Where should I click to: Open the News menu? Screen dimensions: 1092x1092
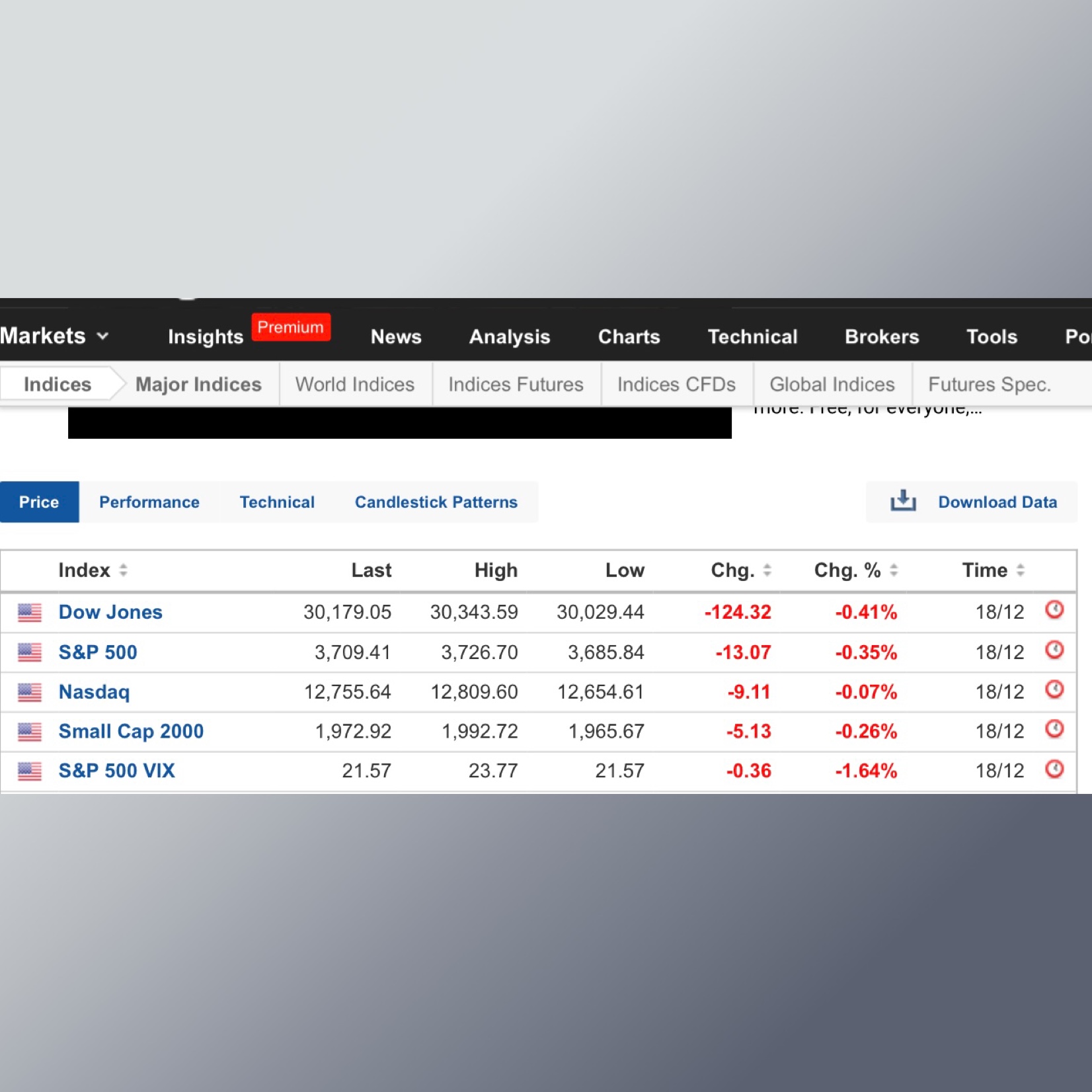[x=396, y=336]
